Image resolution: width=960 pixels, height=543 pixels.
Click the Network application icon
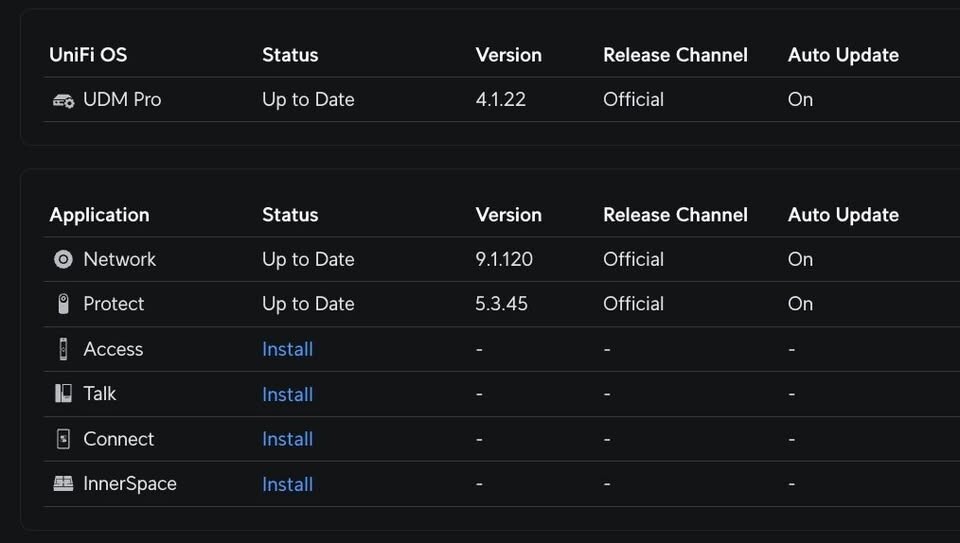point(63,260)
